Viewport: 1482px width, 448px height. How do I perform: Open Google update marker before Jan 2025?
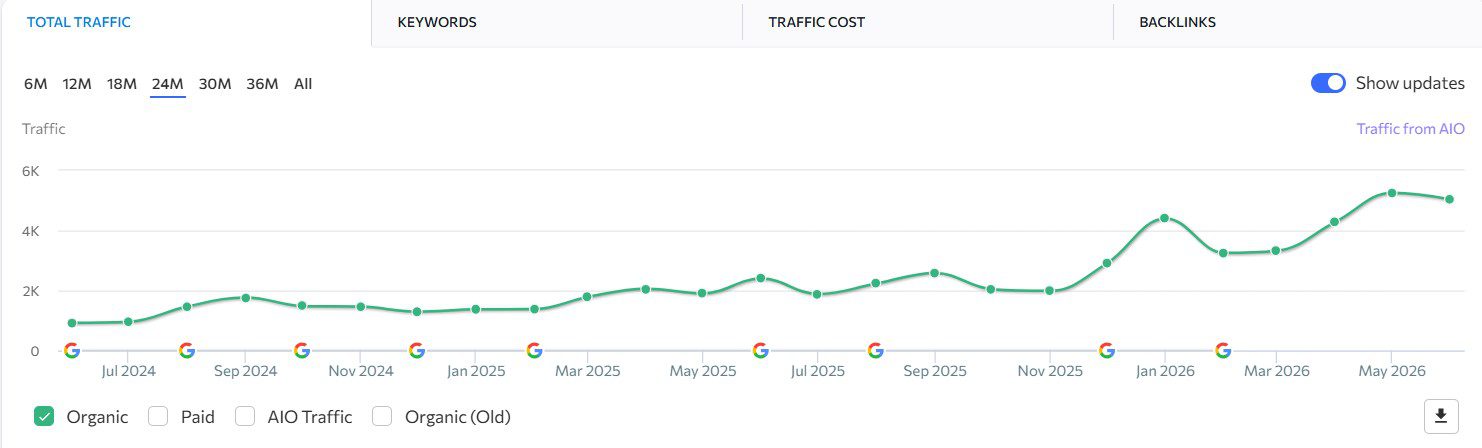point(417,350)
